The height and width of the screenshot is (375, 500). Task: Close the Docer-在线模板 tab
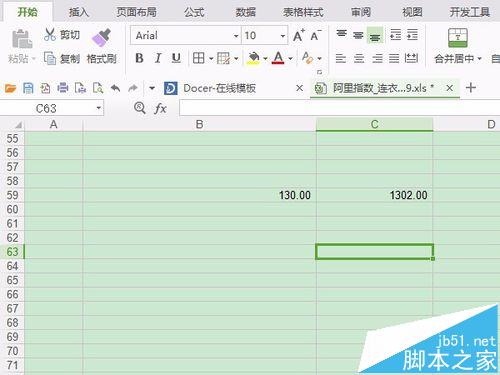[299, 88]
